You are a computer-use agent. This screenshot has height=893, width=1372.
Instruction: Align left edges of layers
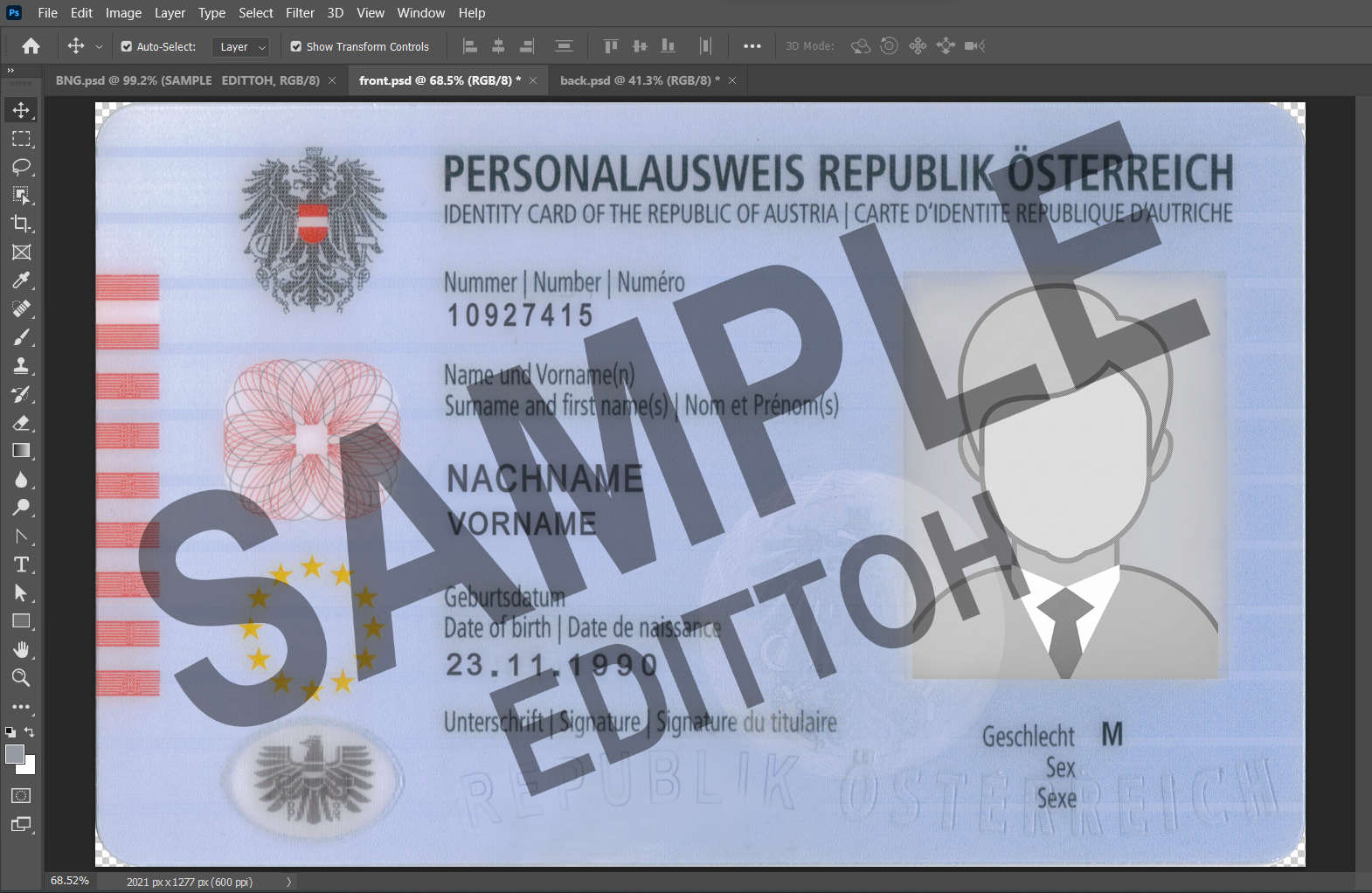(x=470, y=46)
